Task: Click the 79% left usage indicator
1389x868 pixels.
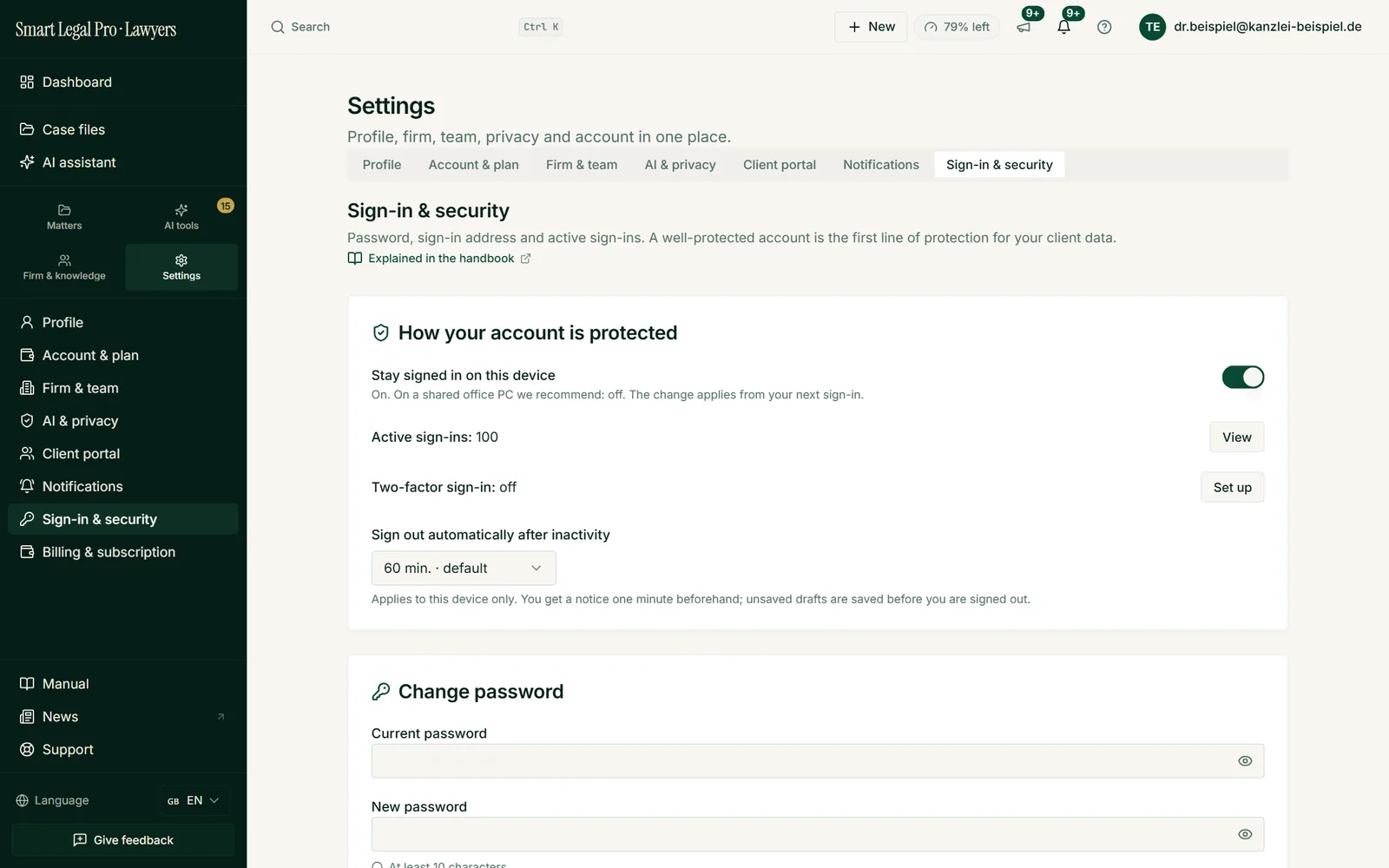Action: (x=957, y=27)
